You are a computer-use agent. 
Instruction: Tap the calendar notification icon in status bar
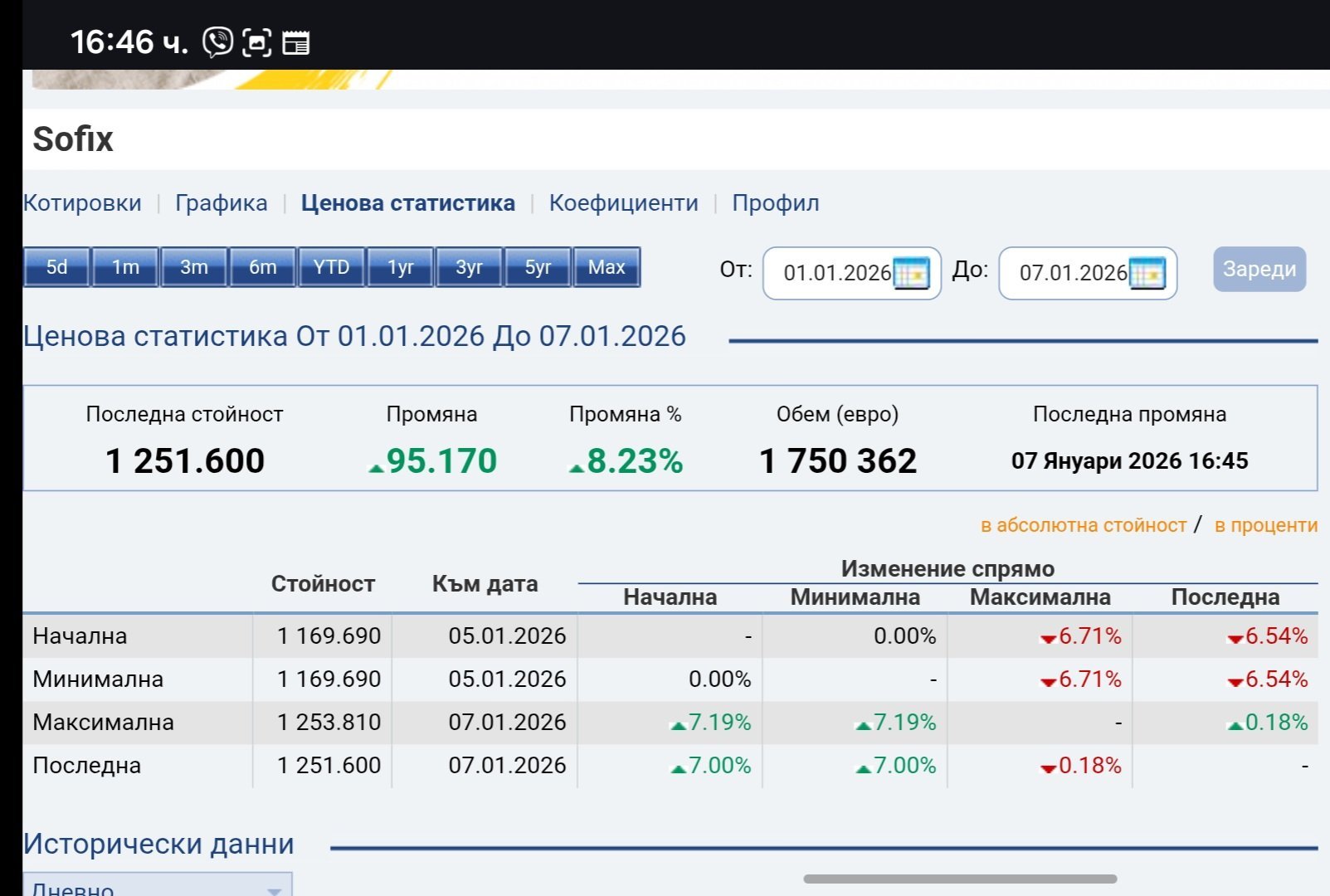click(x=295, y=41)
